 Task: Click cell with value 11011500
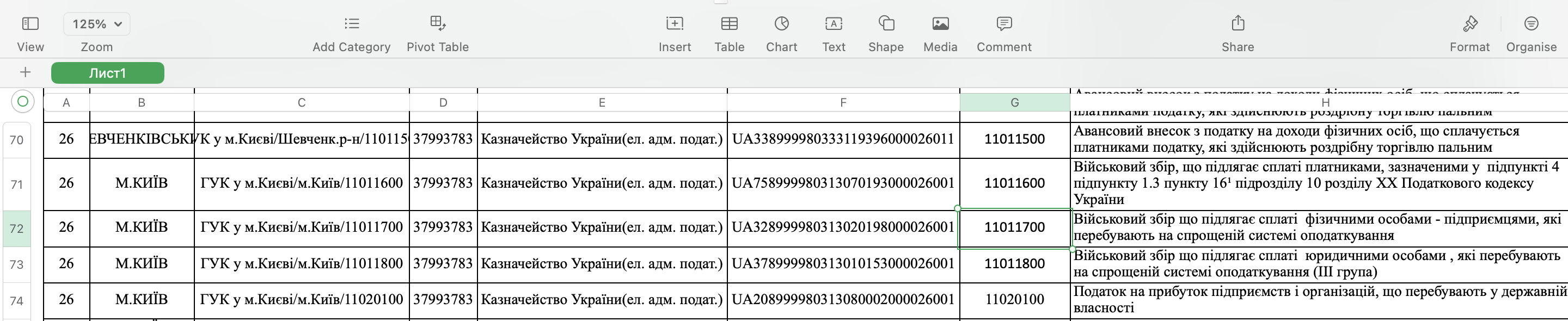1015,139
